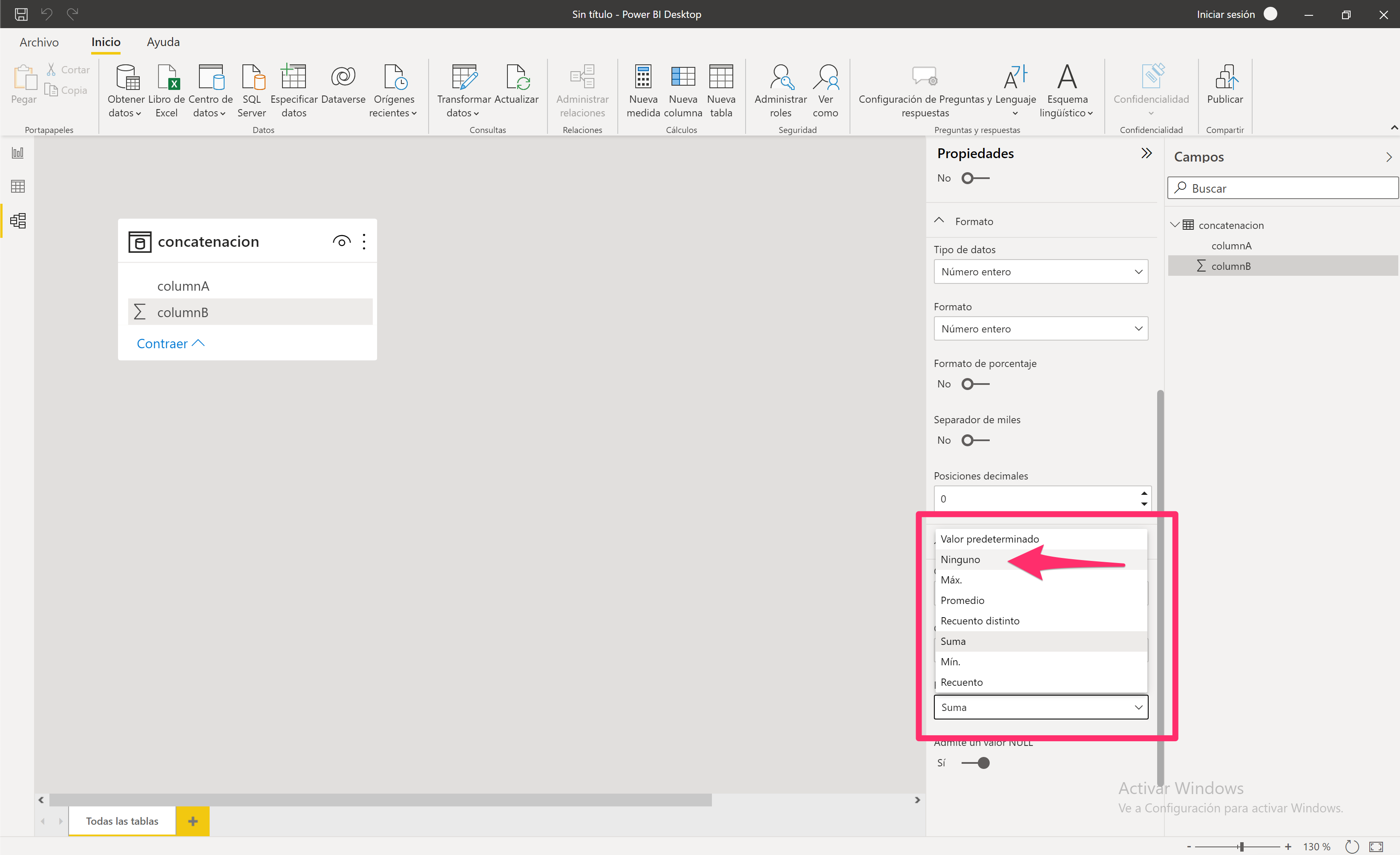Viewport: 1400px width, 855px height.
Task: Open Centro de datos menu
Action: click(x=210, y=90)
